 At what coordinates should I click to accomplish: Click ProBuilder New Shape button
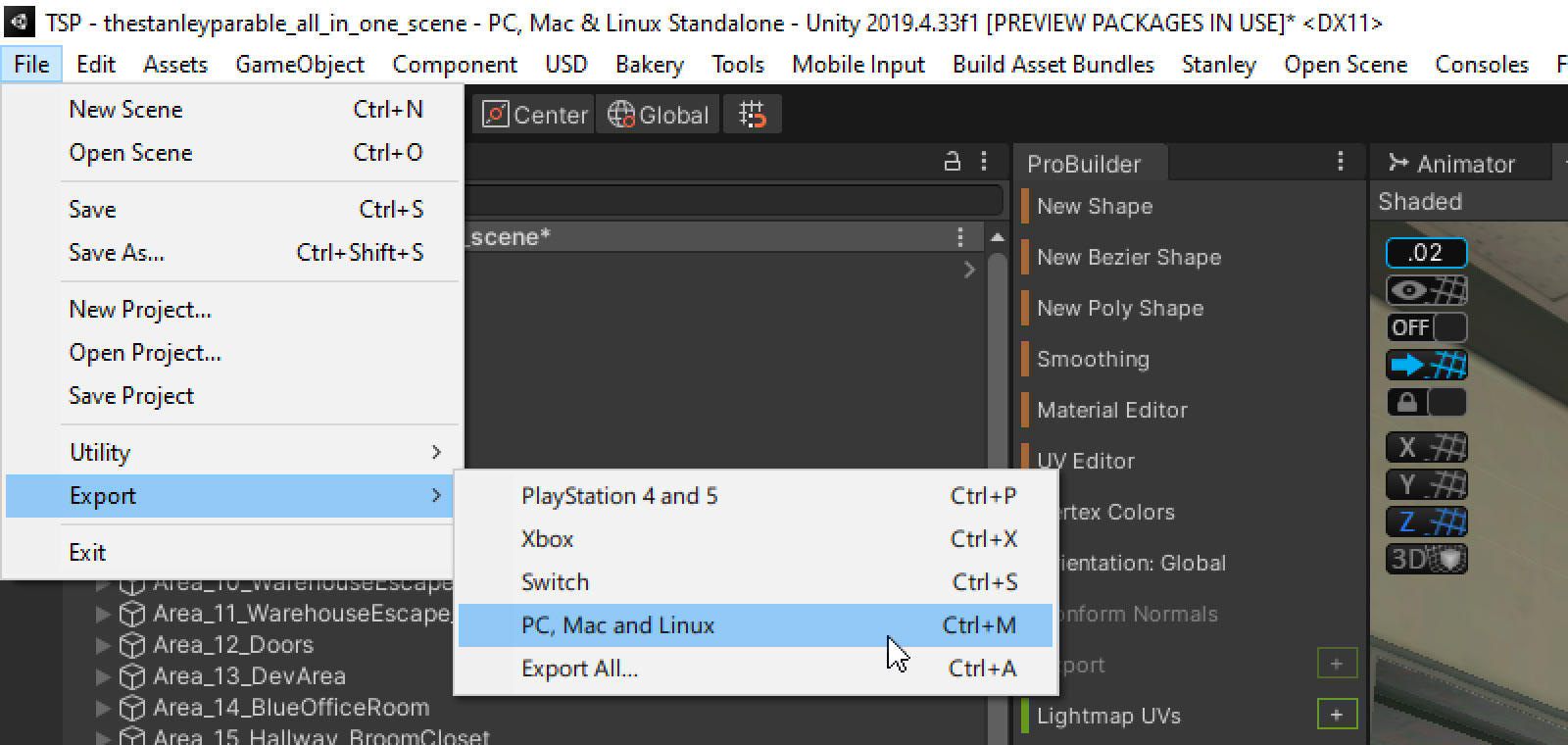tap(1095, 206)
